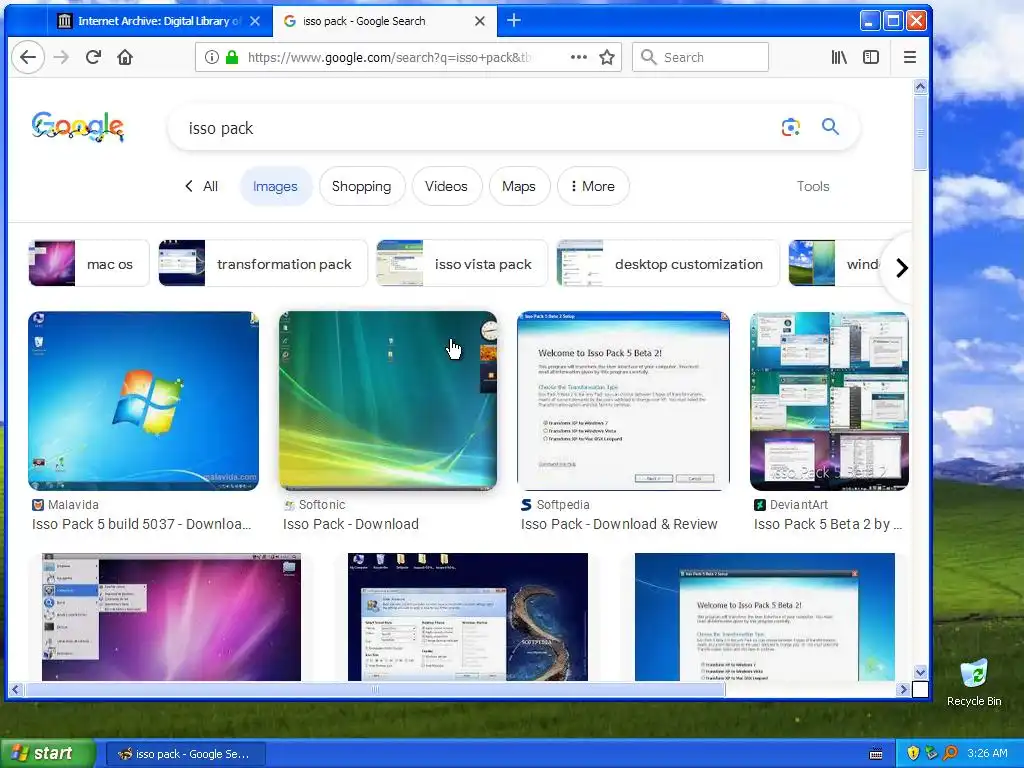Click the Softpedia source label

[x=563, y=504]
